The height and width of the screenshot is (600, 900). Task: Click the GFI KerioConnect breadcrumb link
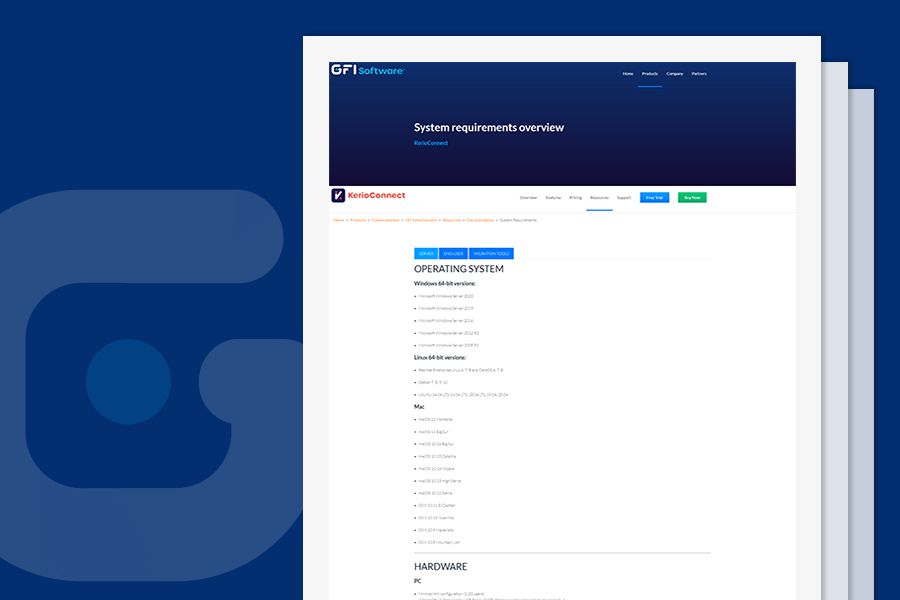click(421, 220)
